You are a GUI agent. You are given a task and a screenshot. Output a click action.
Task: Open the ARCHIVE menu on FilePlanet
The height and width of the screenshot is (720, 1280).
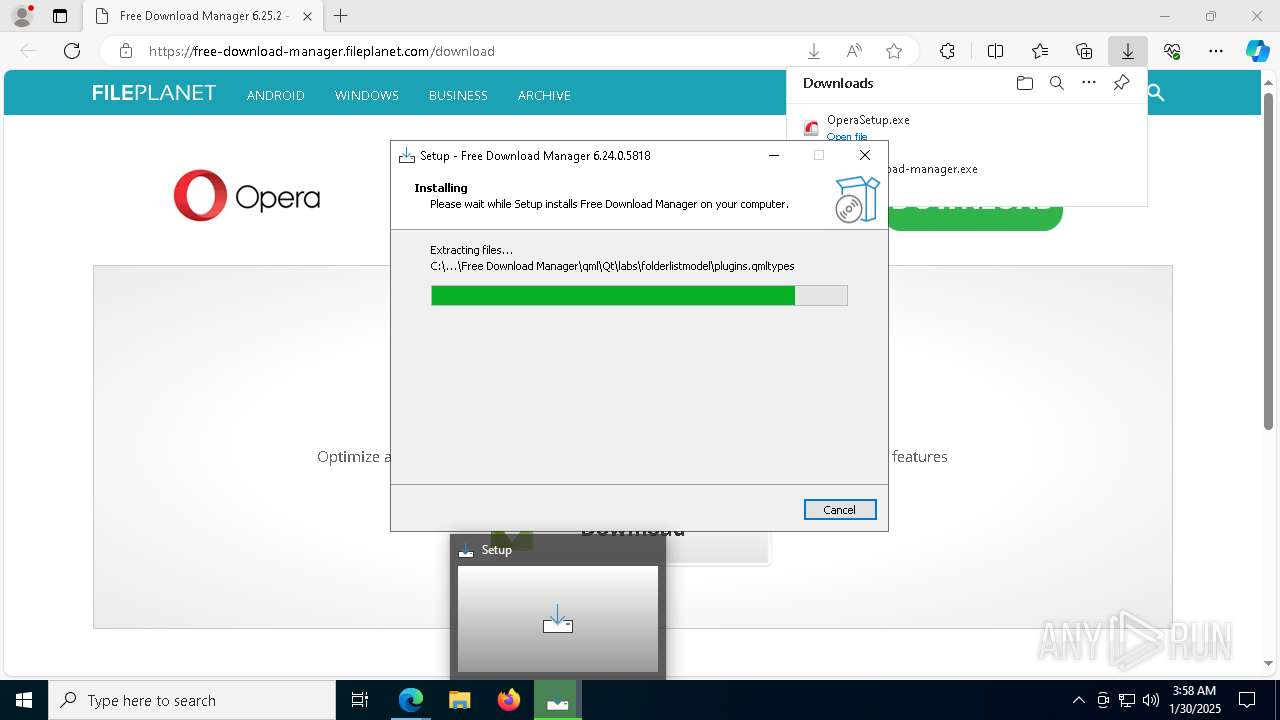pyautogui.click(x=544, y=95)
